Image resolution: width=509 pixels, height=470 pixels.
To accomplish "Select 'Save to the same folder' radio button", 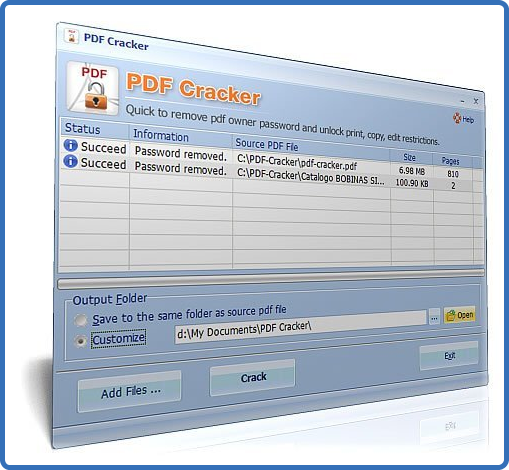I will pos(80,320).
